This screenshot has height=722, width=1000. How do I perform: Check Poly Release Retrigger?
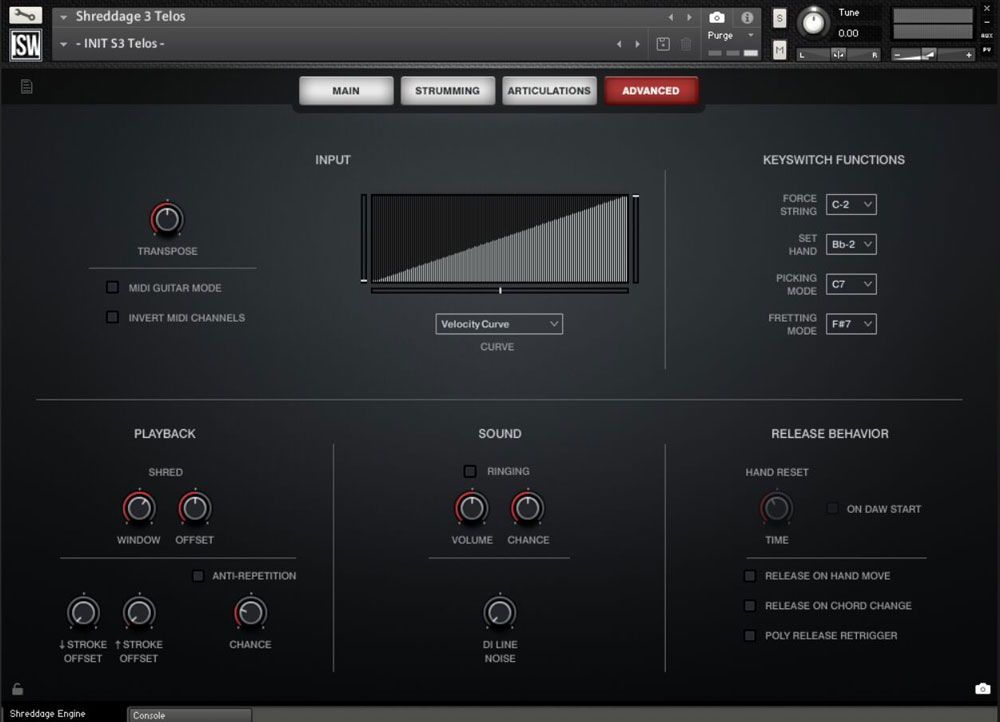click(x=750, y=635)
